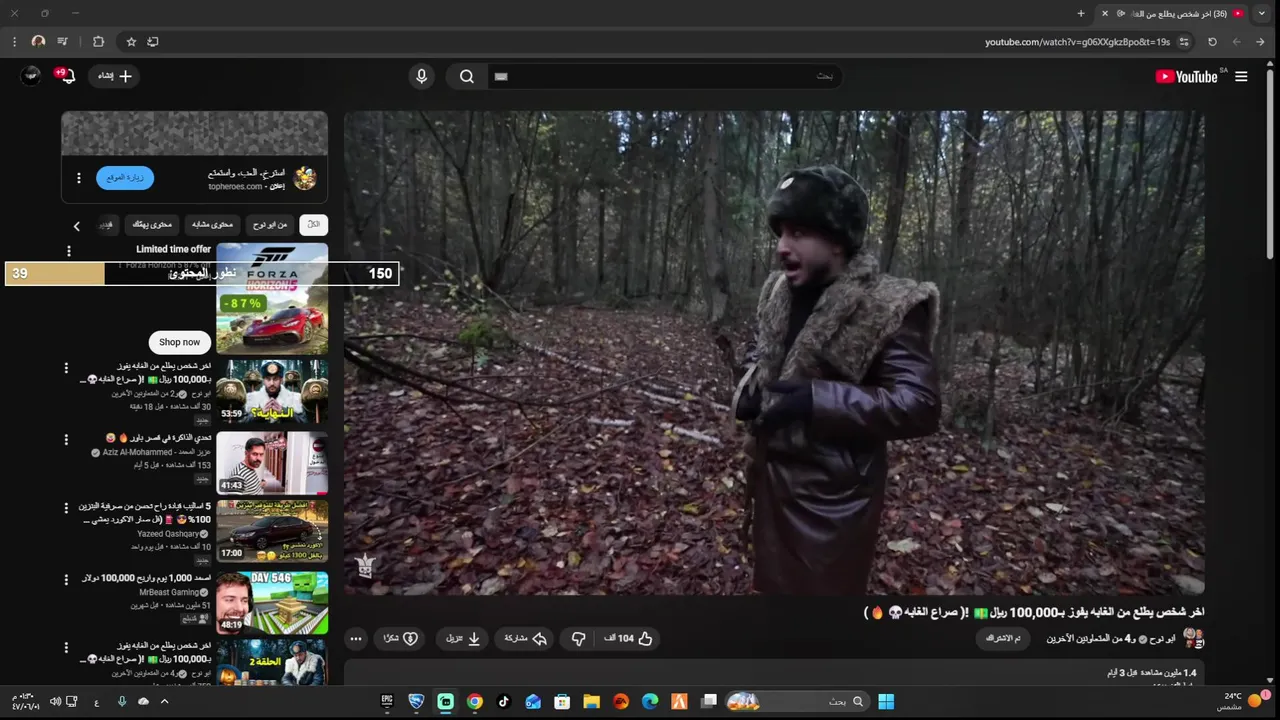The width and height of the screenshot is (1280, 720).
Task: Select the 'الكل' filter chip
Action: coord(313,225)
